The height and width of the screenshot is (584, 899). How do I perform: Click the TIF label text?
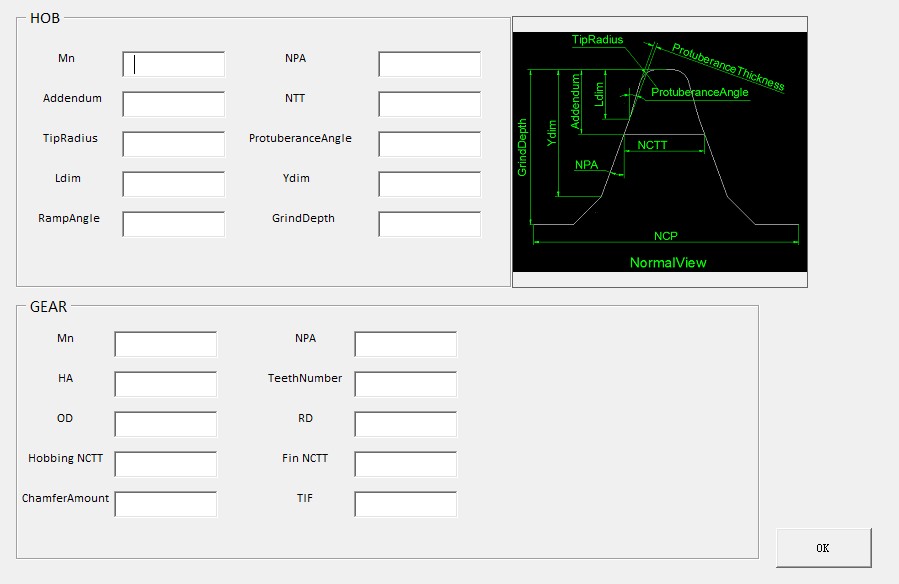tap(304, 498)
